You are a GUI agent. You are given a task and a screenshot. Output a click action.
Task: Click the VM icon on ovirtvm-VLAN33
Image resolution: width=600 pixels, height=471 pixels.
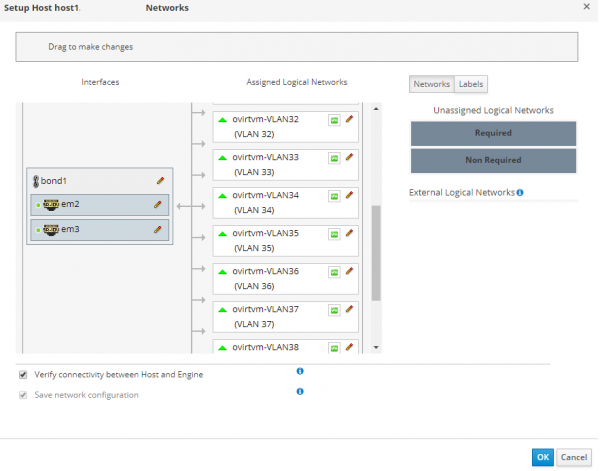pos(334,157)
